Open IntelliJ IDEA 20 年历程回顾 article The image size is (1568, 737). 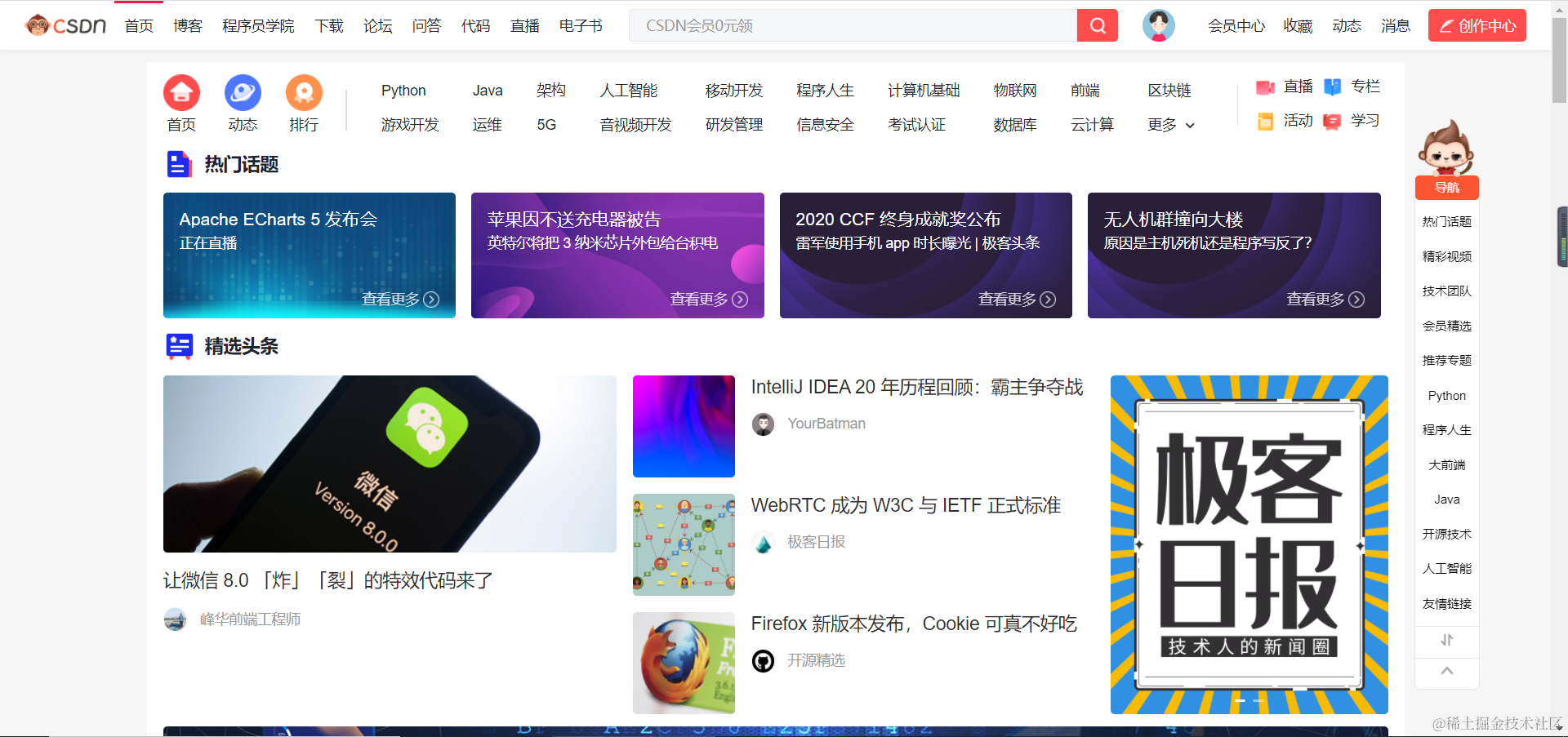coord(917,387)
